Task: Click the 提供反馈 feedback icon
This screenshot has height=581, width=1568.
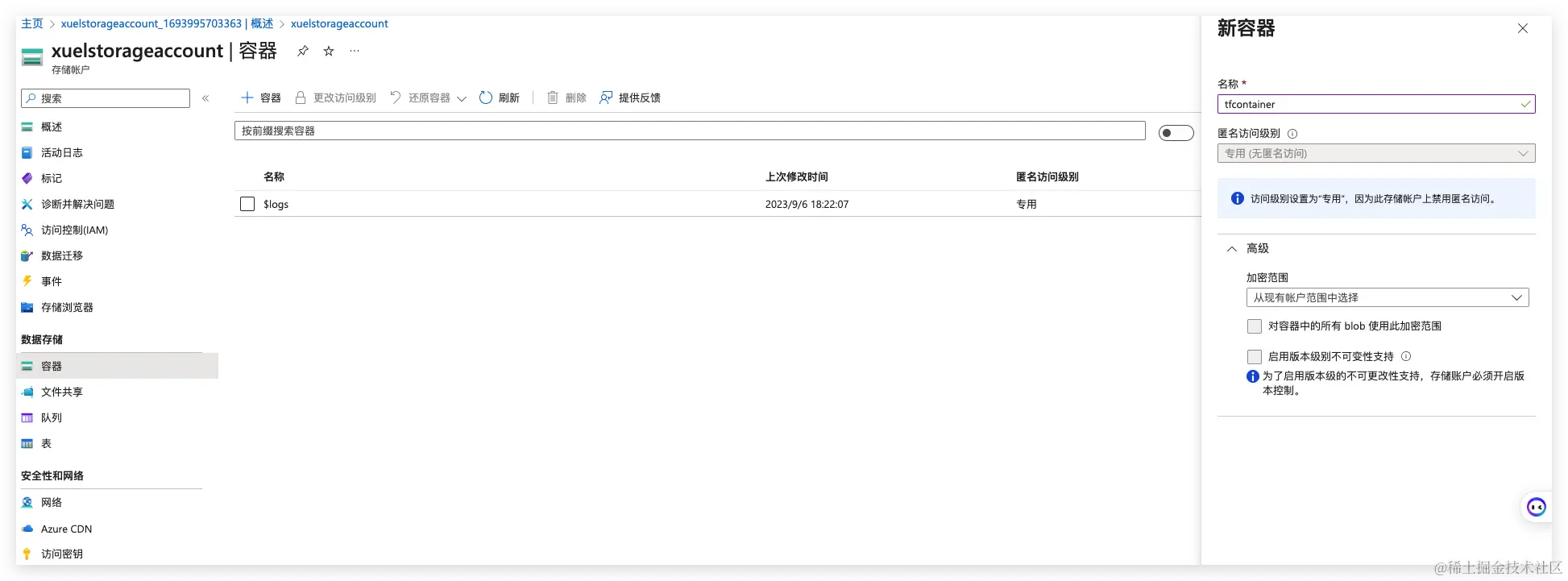Action: (x=606, y=98)
